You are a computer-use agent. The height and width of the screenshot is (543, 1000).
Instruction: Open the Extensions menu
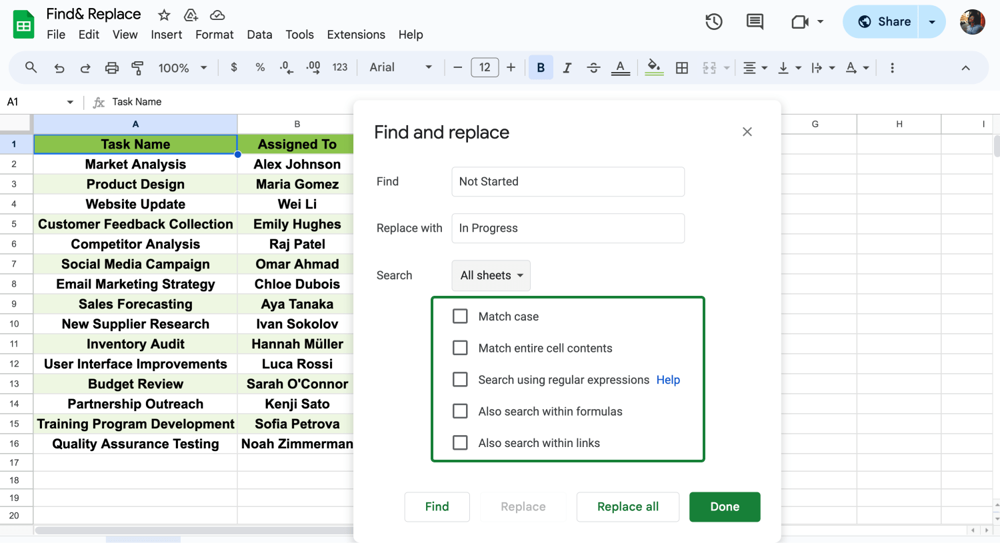click(x=355, y=34)
